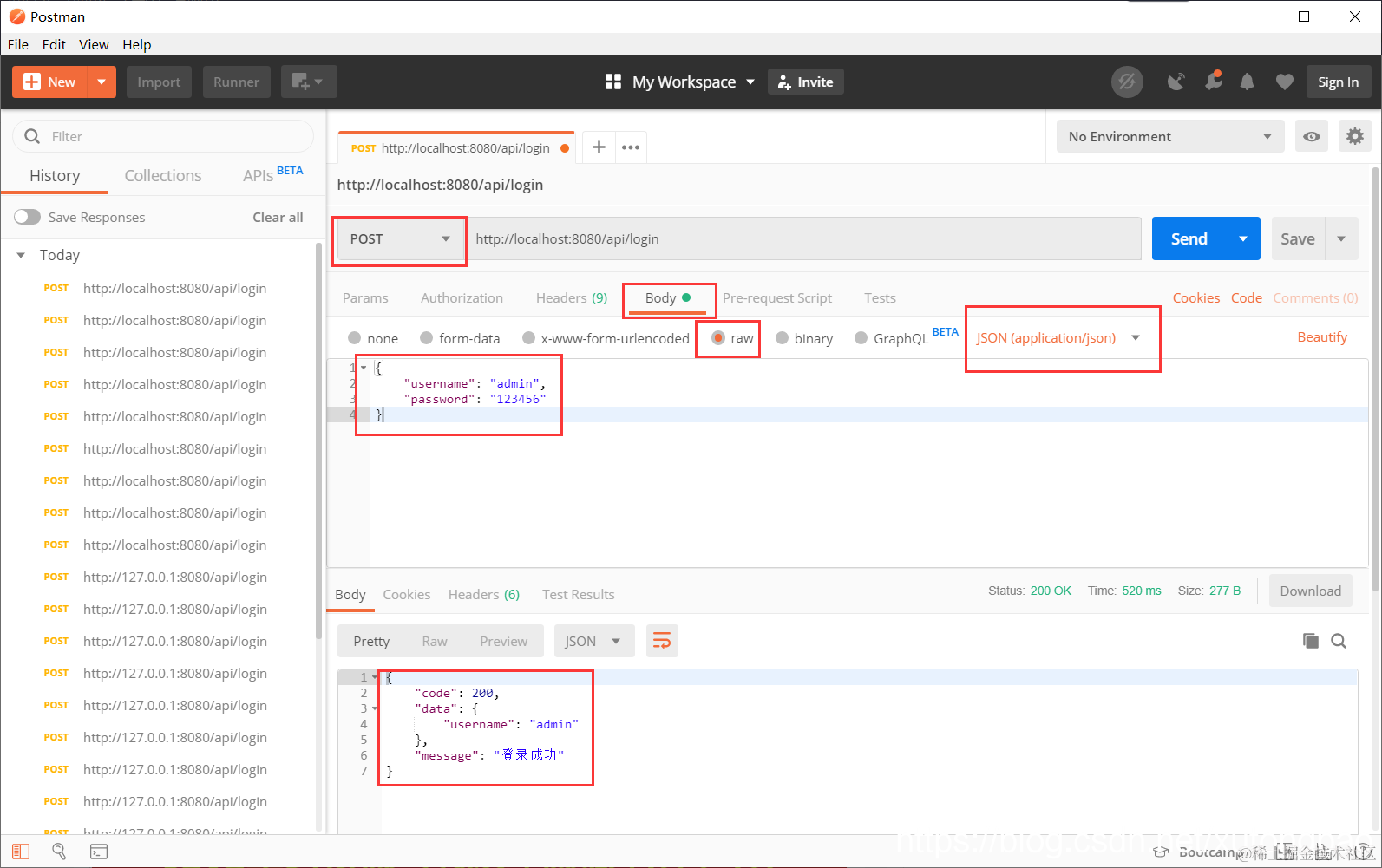Toggle sidebar icon in status bar

tap(21, 852)
